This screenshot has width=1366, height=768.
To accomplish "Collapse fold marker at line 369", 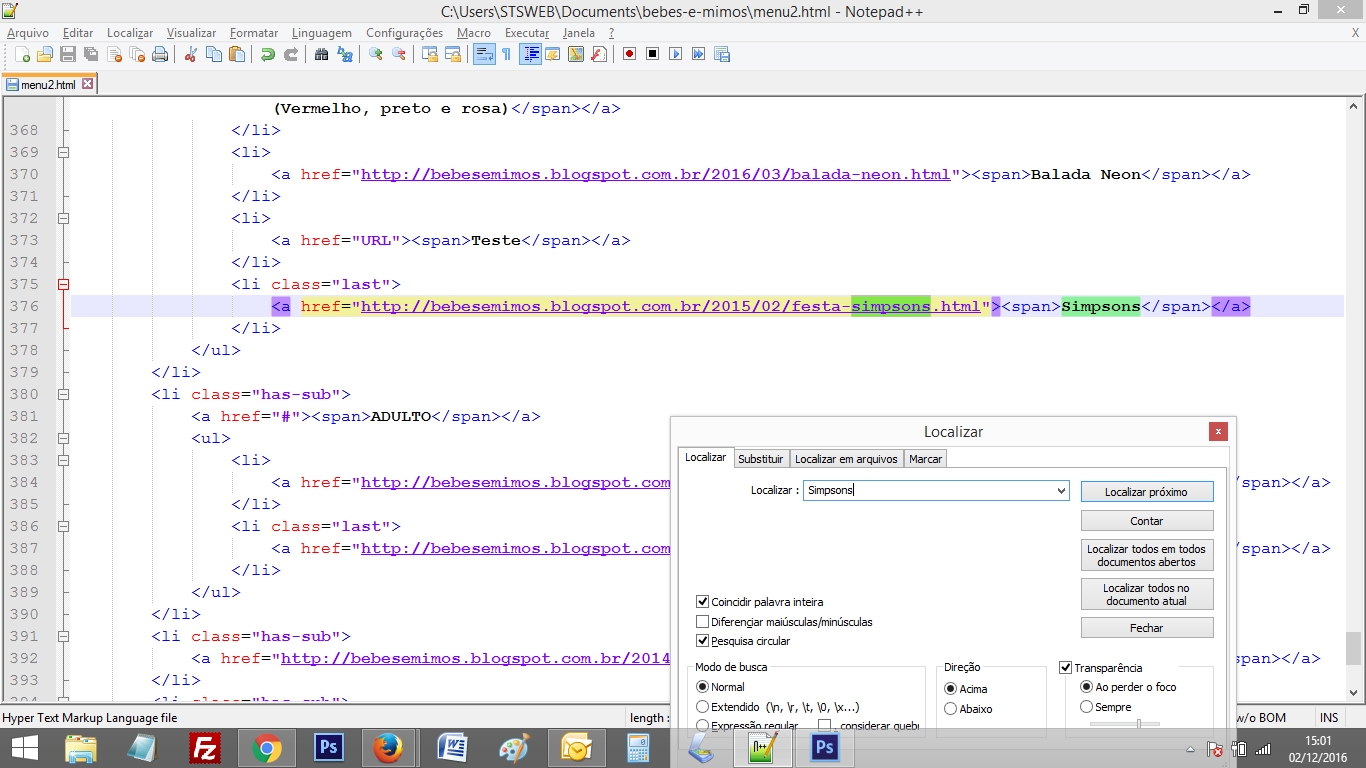I will [64, 152].
